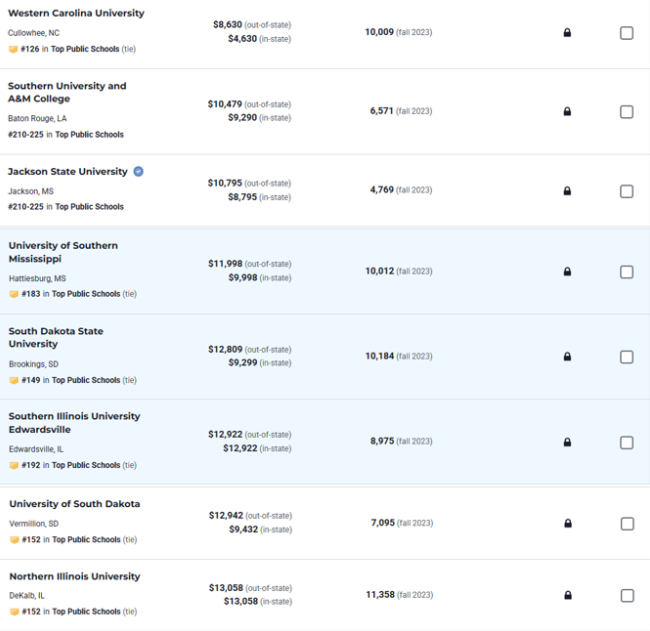650x631 pixels.
Task: Click the lock icon for Western Carolina University
Action: (567, 32)
